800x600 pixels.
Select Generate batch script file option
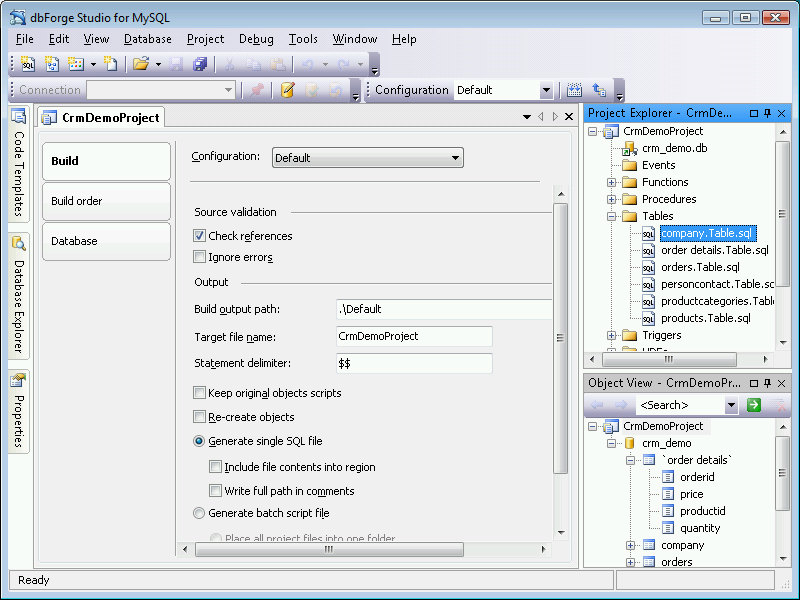(199, 513)
